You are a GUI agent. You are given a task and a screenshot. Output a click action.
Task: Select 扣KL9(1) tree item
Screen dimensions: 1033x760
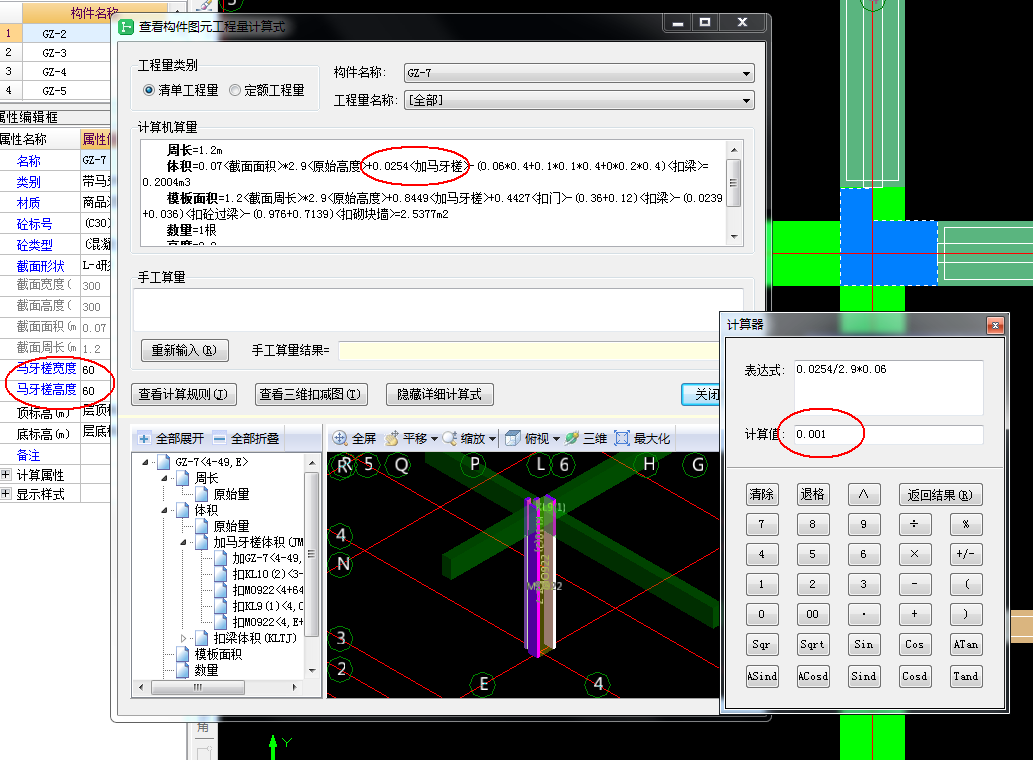[x=267, y=606]
